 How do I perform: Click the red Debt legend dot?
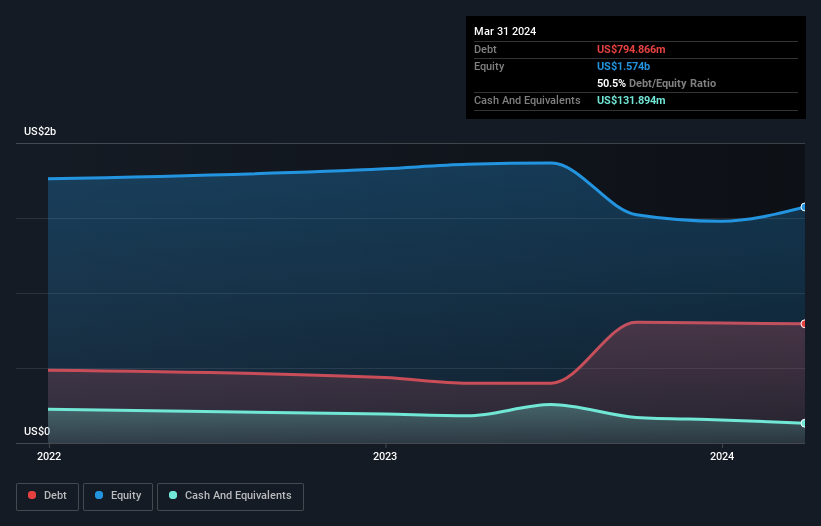coord(32,495)
